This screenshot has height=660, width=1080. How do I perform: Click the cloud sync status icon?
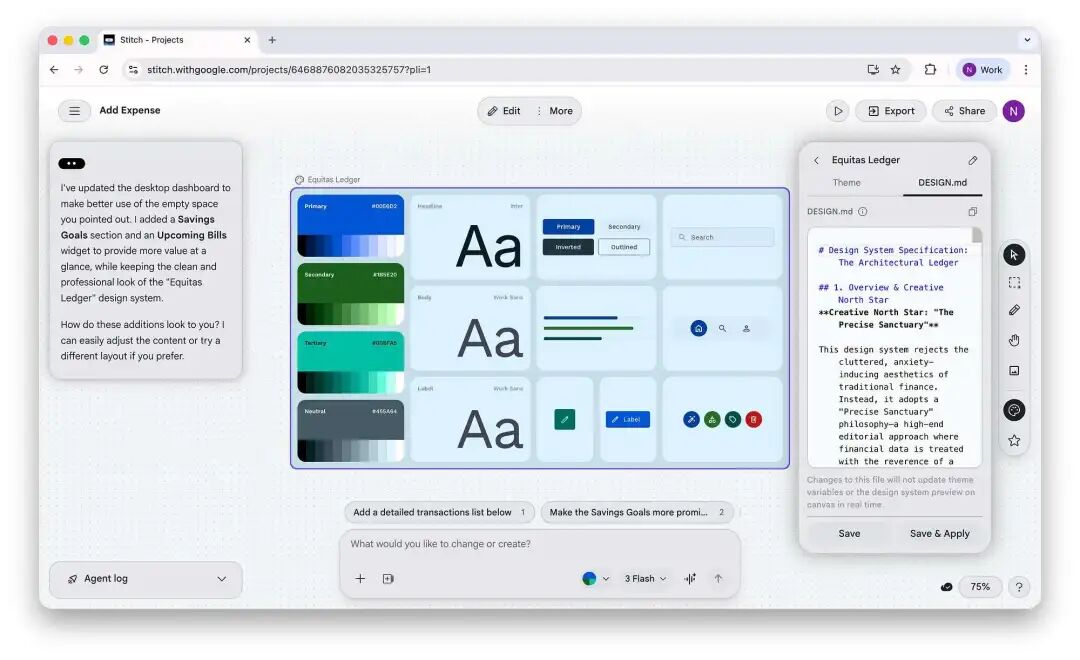coord(946,587)
